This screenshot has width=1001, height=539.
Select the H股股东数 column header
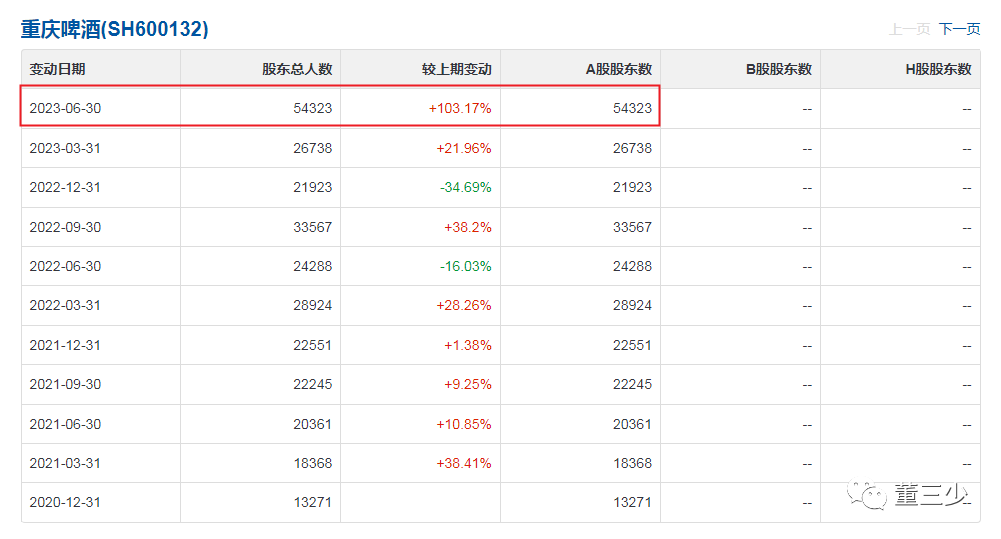click(x=938, y=69)
